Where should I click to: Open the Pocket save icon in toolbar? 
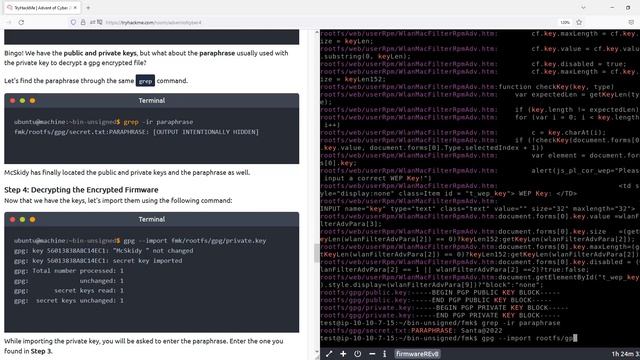[x=631, y=22]
